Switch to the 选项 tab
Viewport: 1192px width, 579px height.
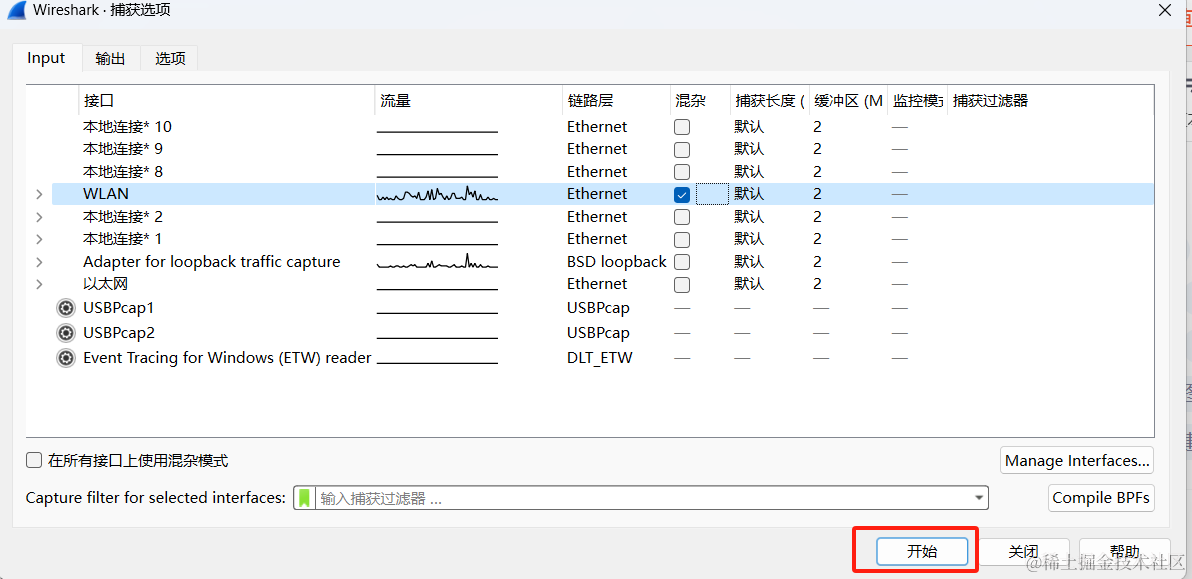(x=170, y=59)
